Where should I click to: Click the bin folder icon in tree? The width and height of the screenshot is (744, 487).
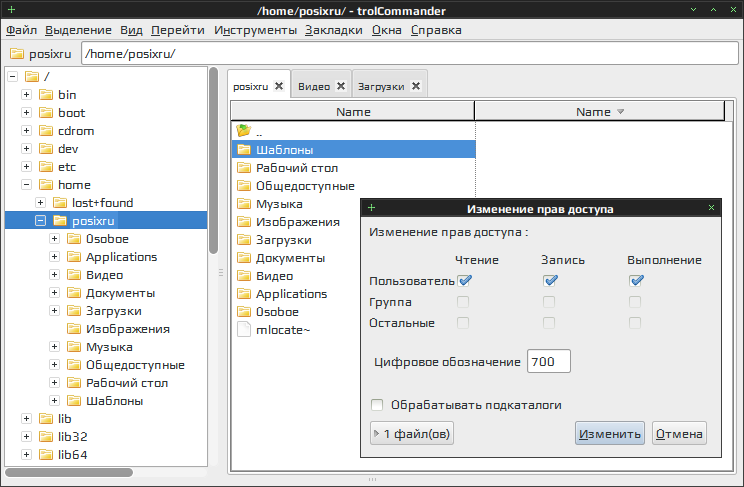coord(46,94)
